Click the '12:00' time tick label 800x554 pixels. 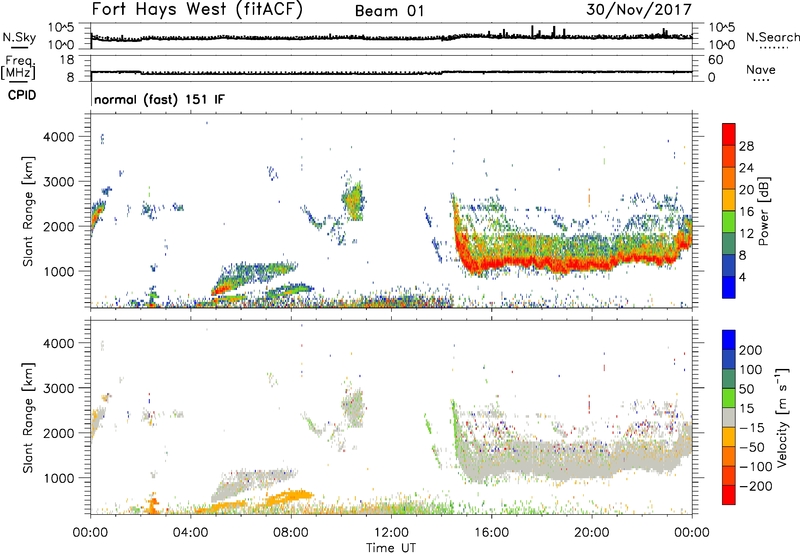click(x=391, y=533)
